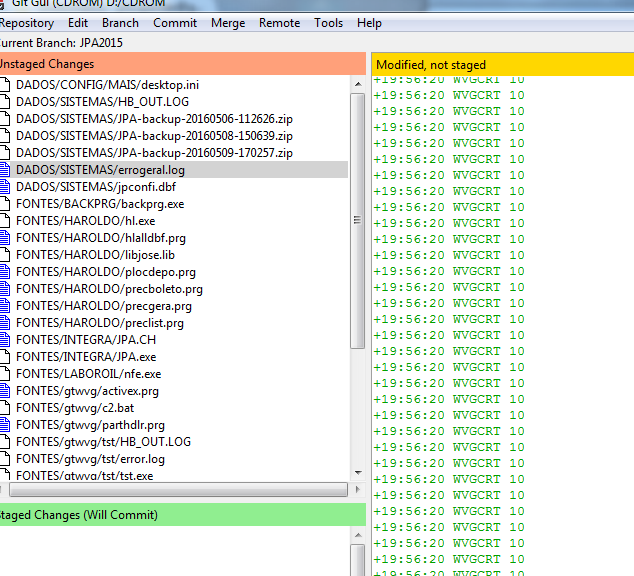Click file icon beside FONTES/BACKPRG/backprg.exe
Viewport: 634px width, 576px height.
[4, 204]
